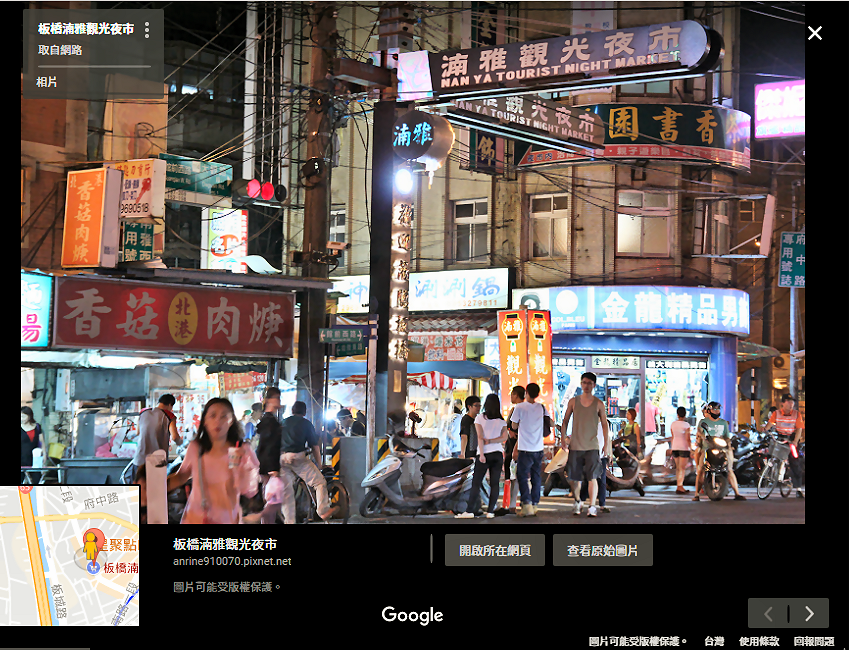The width and height of the screenshot is (849, 650).
Task: Click the 回報問題 report link
Action: (x=814, y=641)
